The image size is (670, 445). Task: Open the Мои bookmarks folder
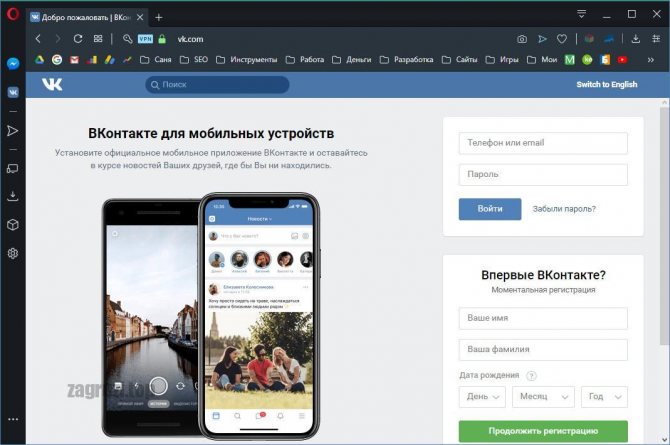tap(543, 60)
